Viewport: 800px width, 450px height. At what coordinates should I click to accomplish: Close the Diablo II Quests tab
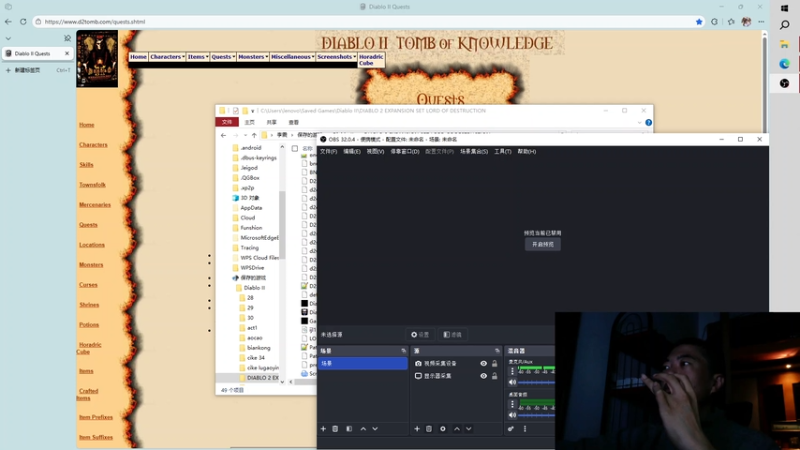67,53
